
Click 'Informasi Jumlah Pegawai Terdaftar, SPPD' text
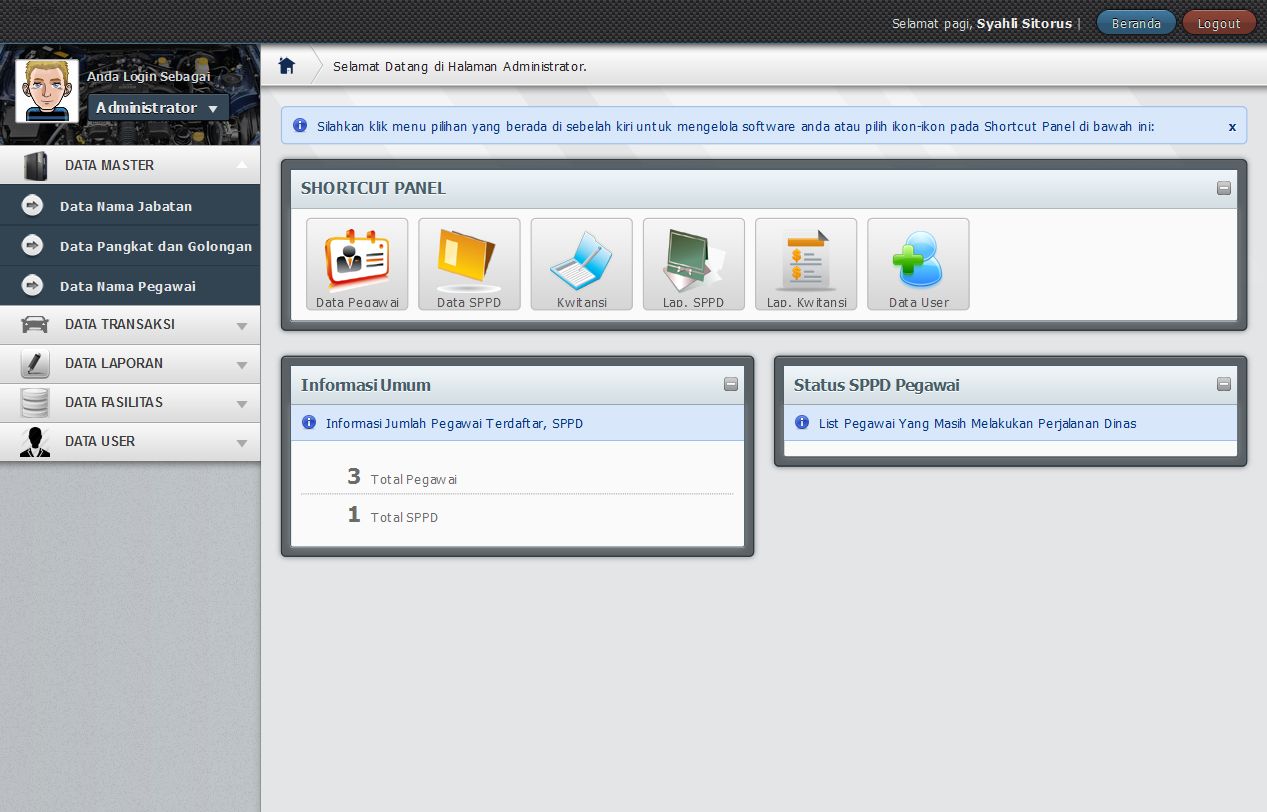point(454,423)
